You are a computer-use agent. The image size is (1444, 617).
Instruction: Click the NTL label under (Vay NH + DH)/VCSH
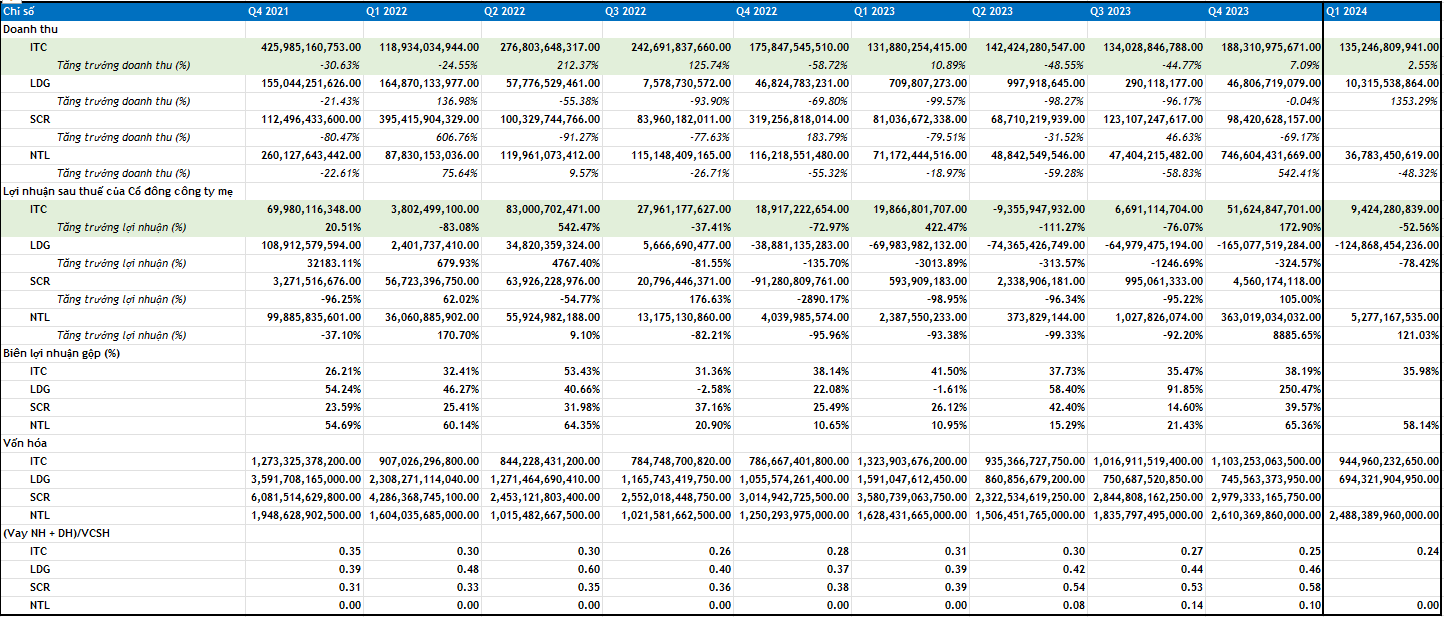(x=39, y=605)
